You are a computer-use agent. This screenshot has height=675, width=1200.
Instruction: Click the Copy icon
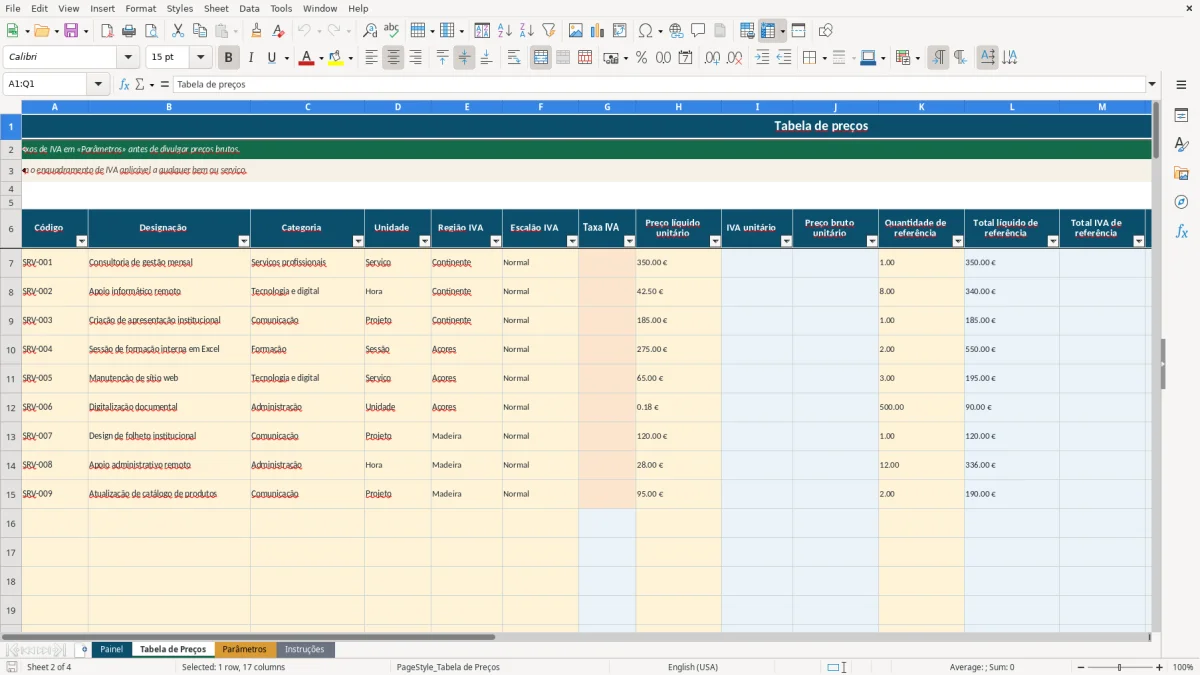(x=200, y=31)
